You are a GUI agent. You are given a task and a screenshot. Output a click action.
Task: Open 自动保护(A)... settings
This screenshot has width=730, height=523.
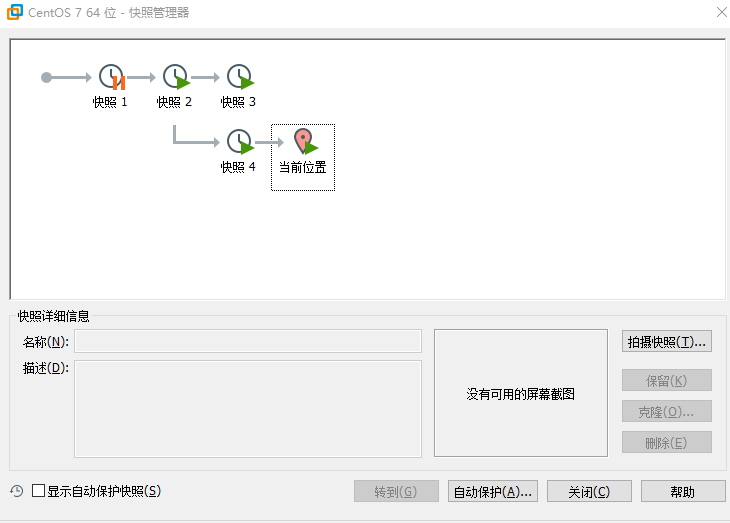point(493,491)
